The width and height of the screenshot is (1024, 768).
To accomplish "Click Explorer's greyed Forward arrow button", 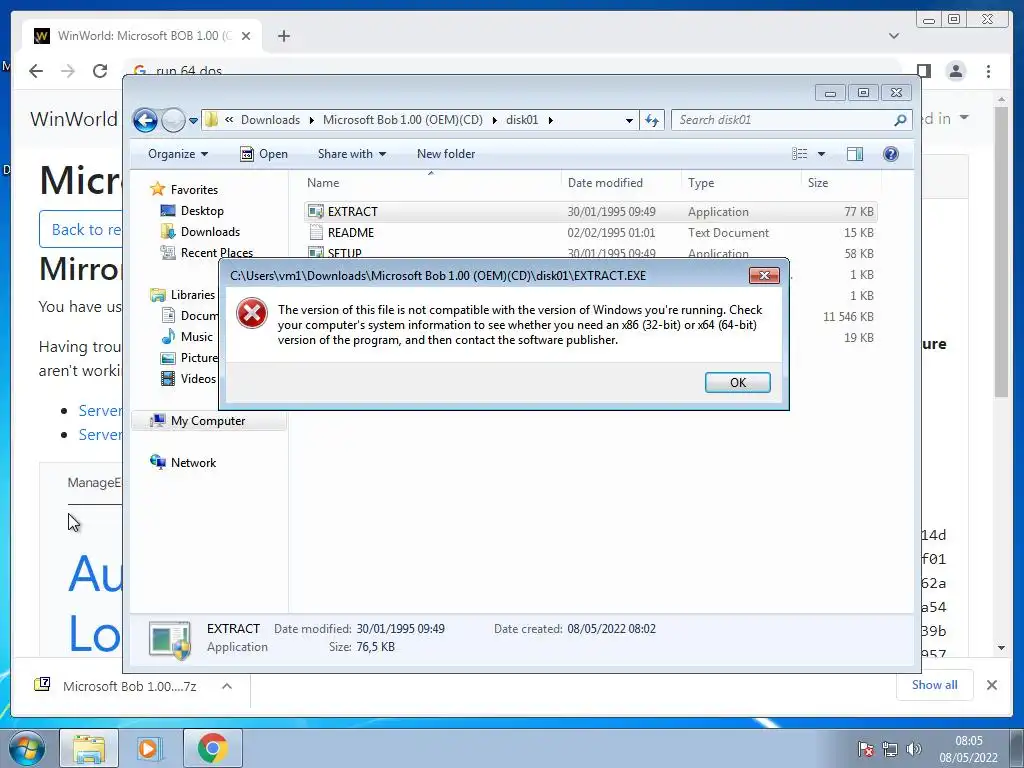I will [173, 120].
